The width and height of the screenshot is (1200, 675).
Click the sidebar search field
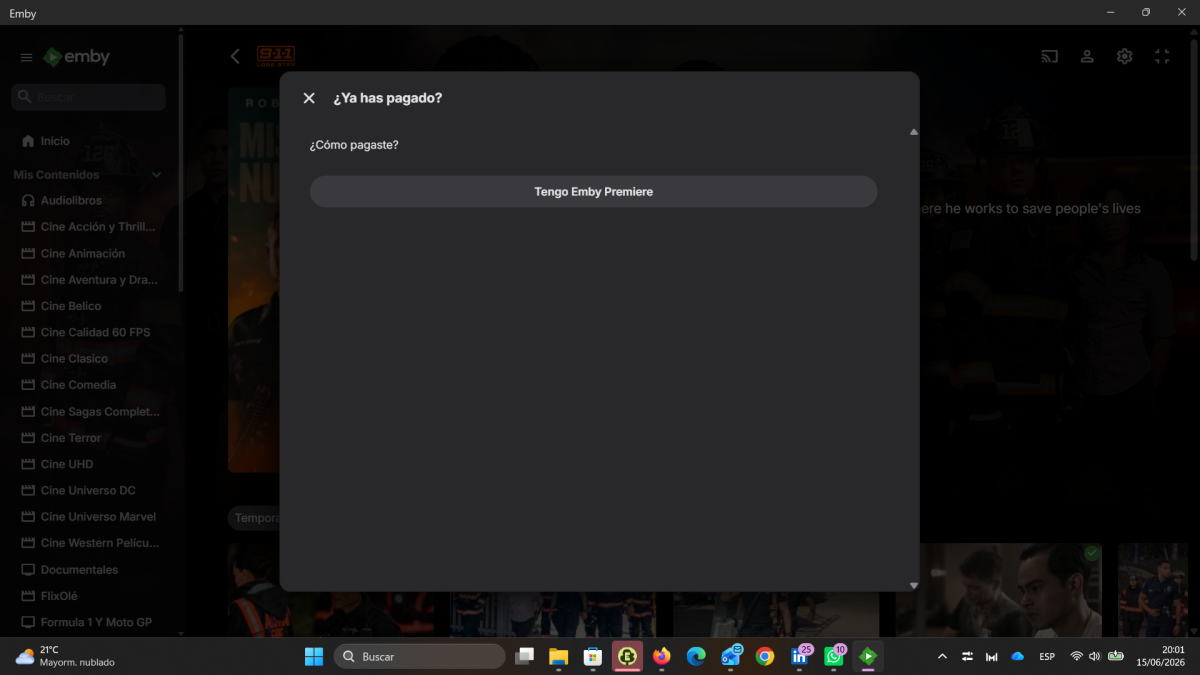pyautogui.click(x=89, y=97)
